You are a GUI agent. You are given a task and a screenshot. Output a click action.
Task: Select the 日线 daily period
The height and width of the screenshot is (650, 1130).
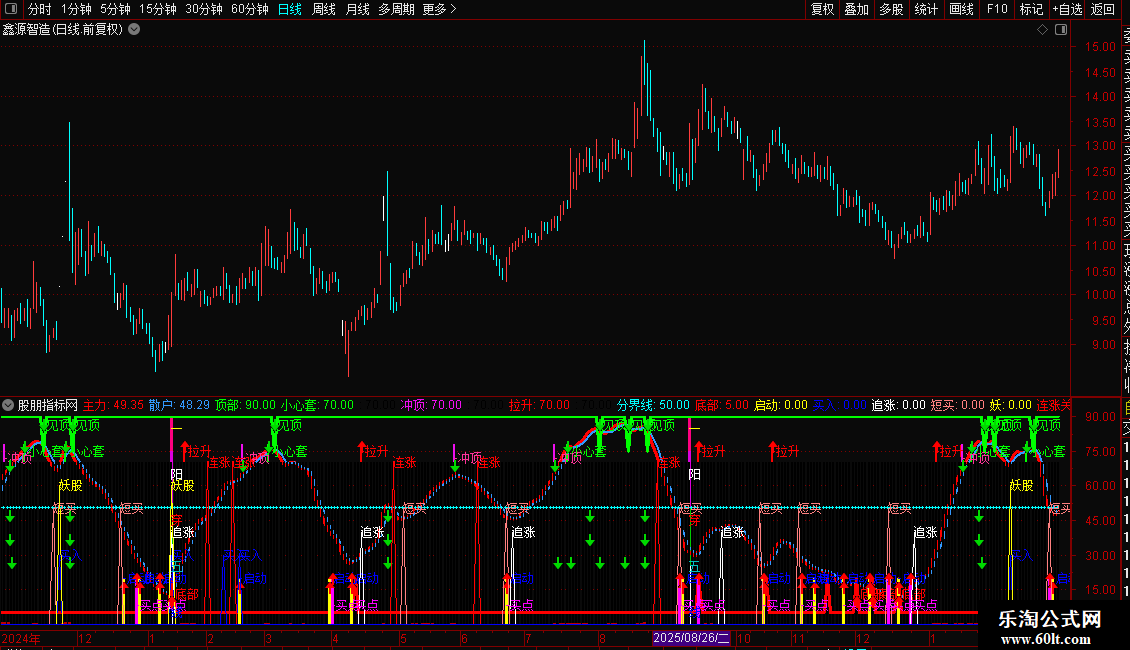pyautogui.click(x=290, y=9)
